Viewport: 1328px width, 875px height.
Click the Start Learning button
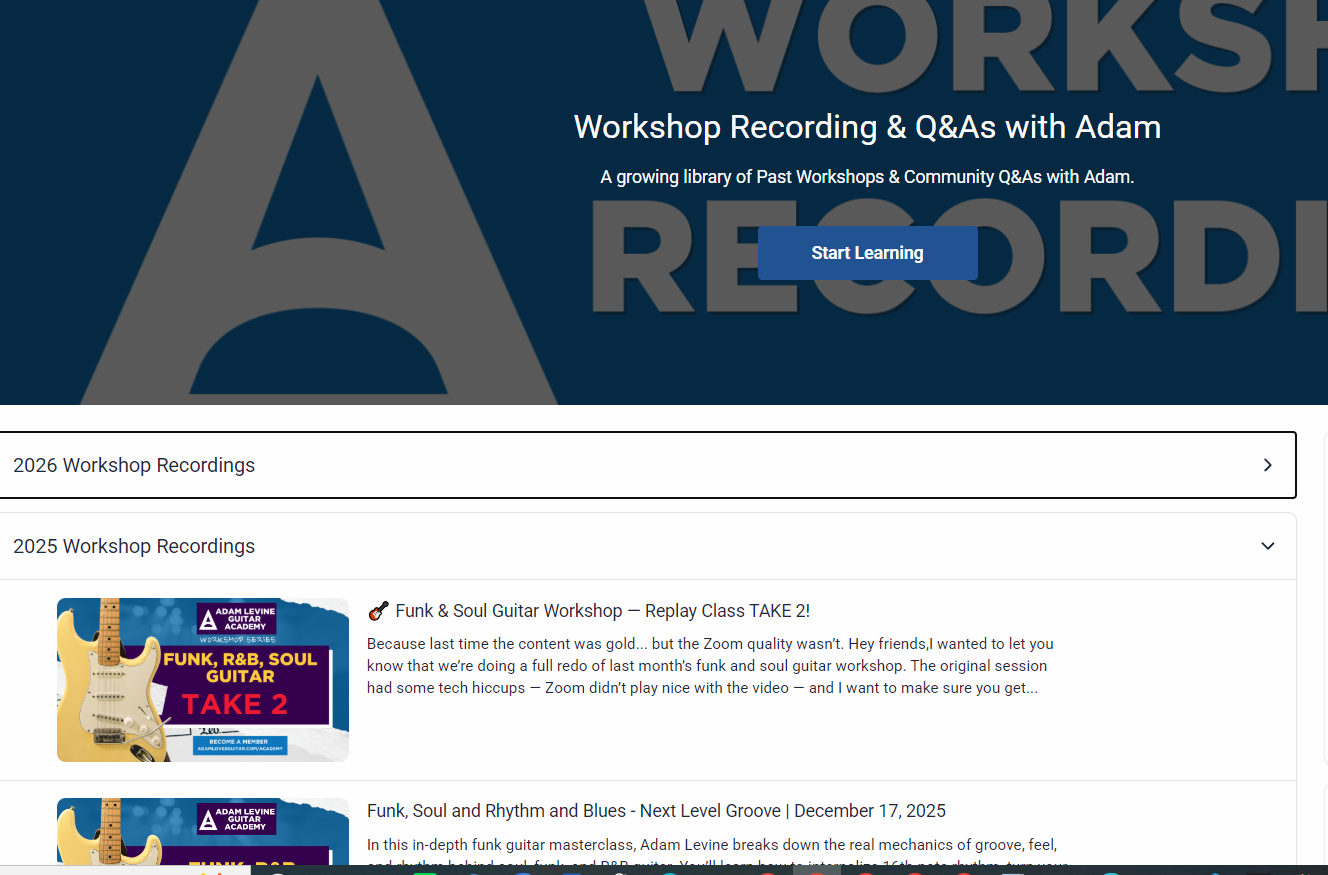point(867,253)
